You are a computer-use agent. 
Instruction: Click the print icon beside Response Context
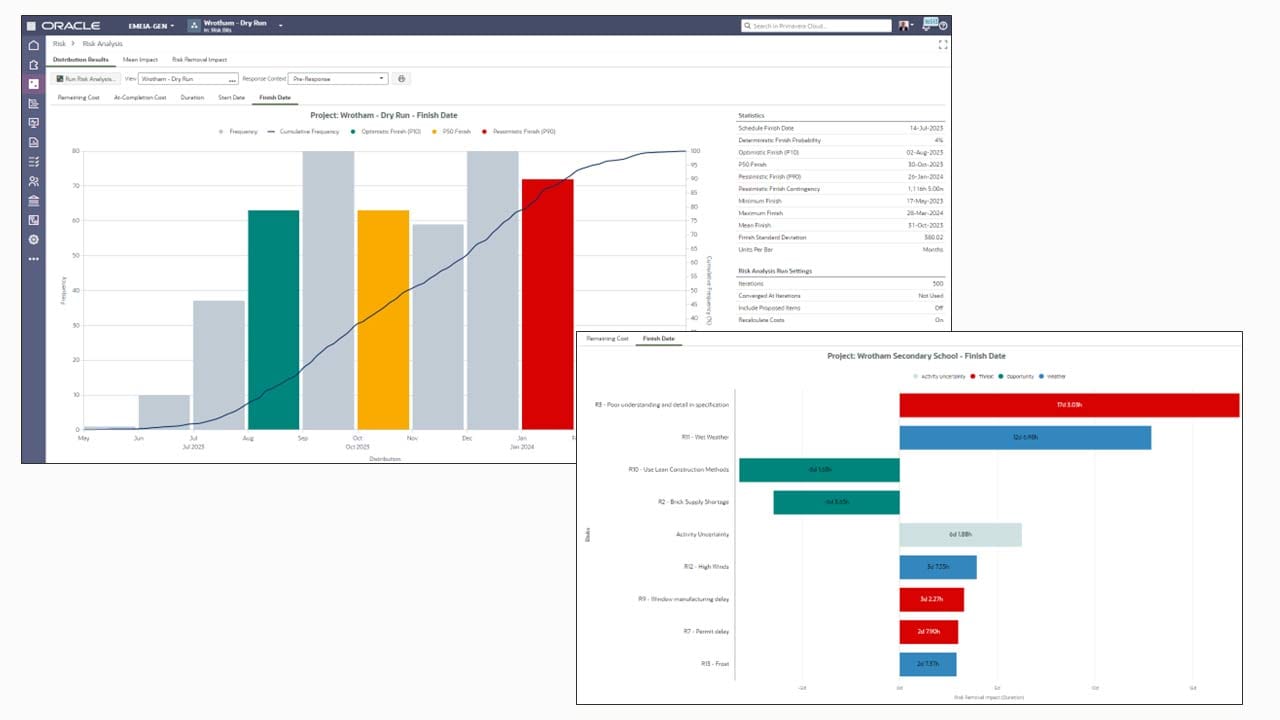(400, 78)
